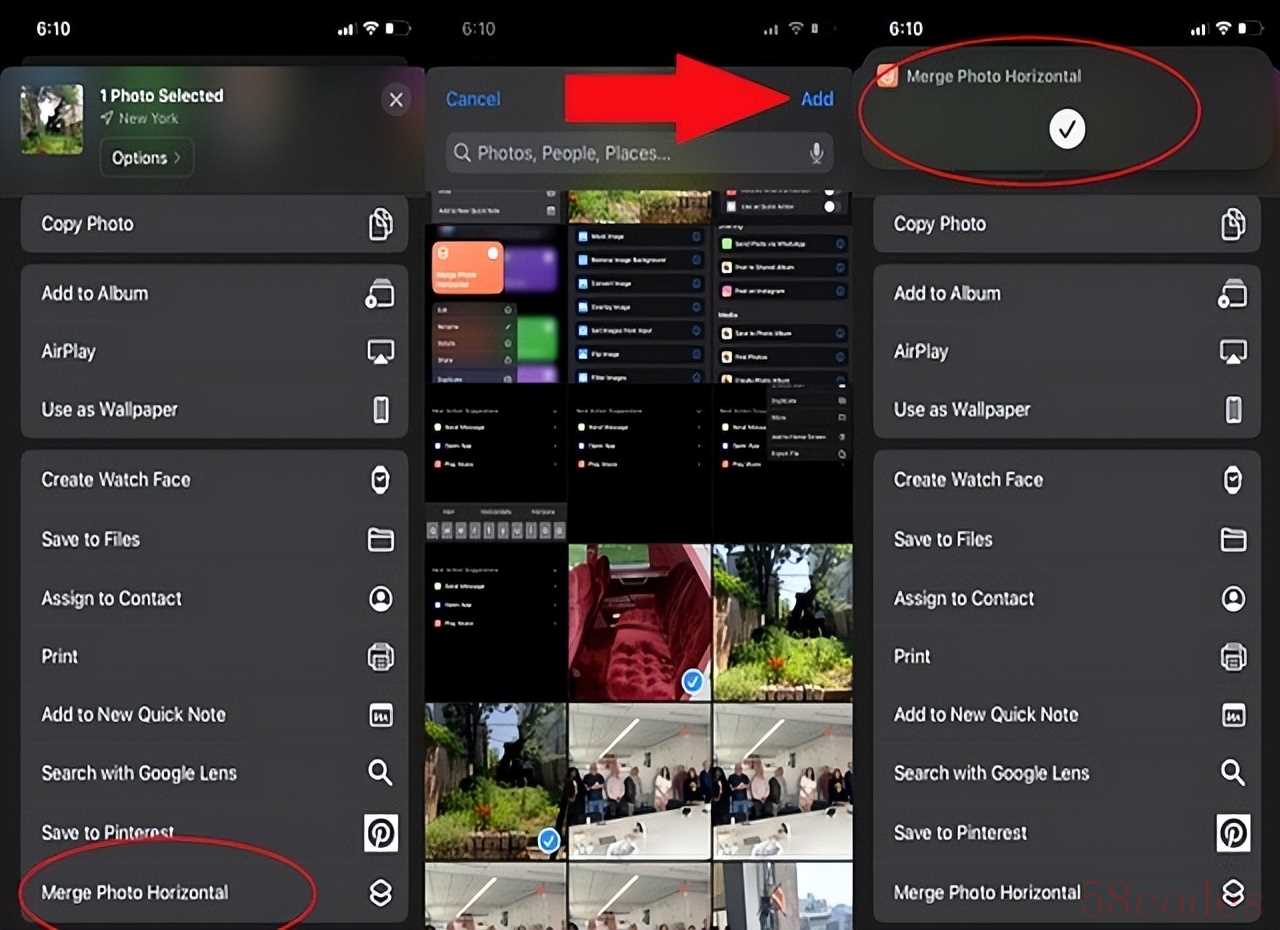
Task: Close the 1 Photo Selected share sheet
Action: coord(396,100)
